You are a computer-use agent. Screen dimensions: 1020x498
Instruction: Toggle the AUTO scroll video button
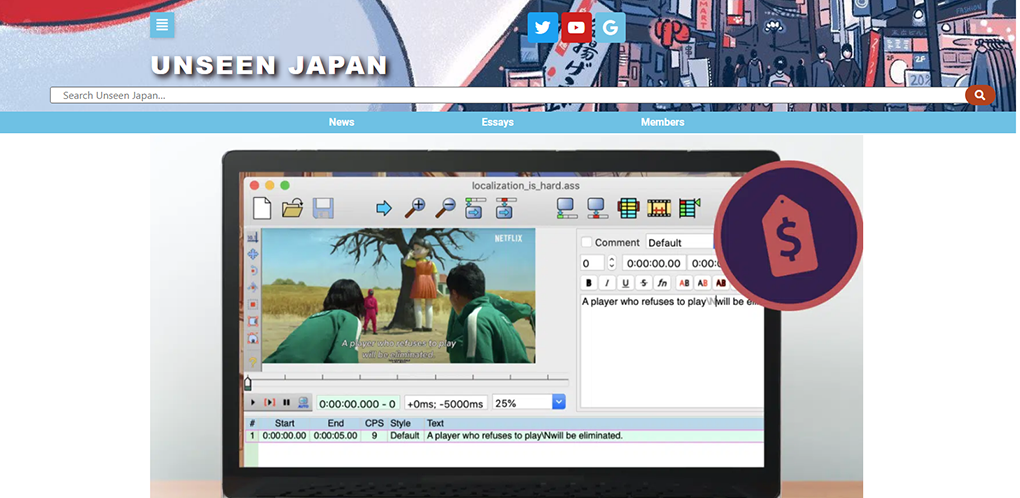point(303,402)
